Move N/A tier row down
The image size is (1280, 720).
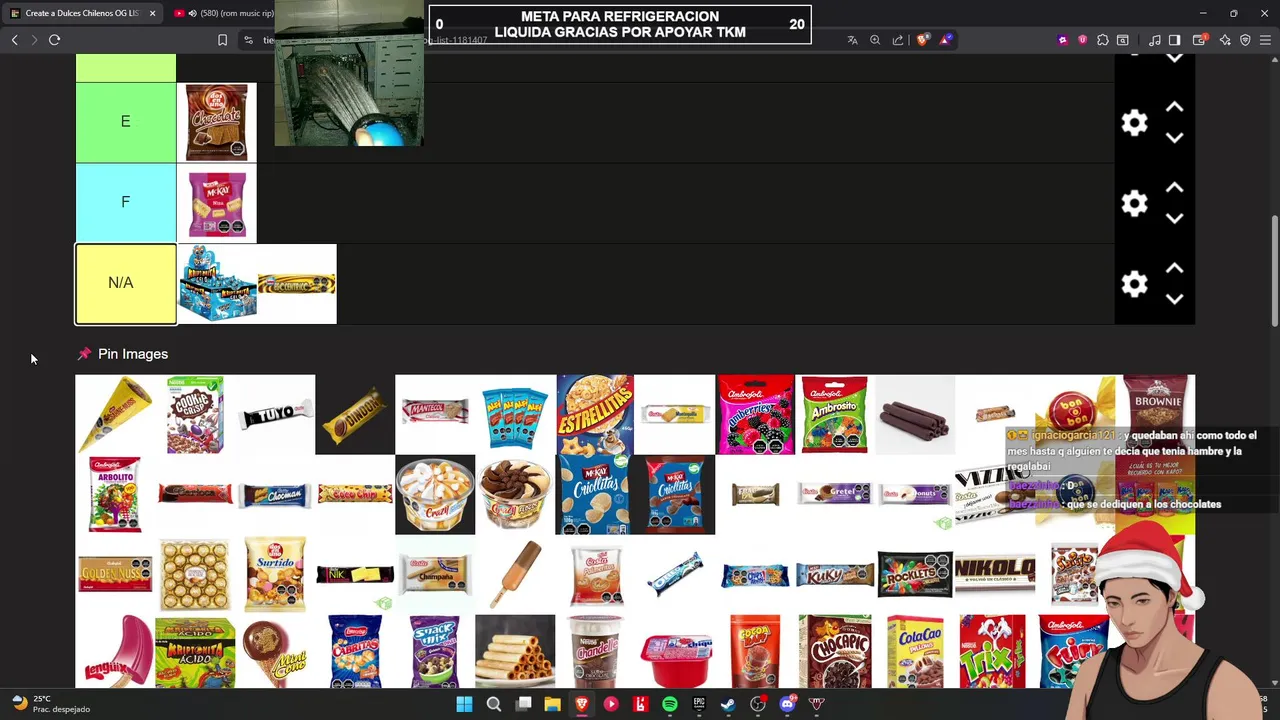tap(1175, 299)
